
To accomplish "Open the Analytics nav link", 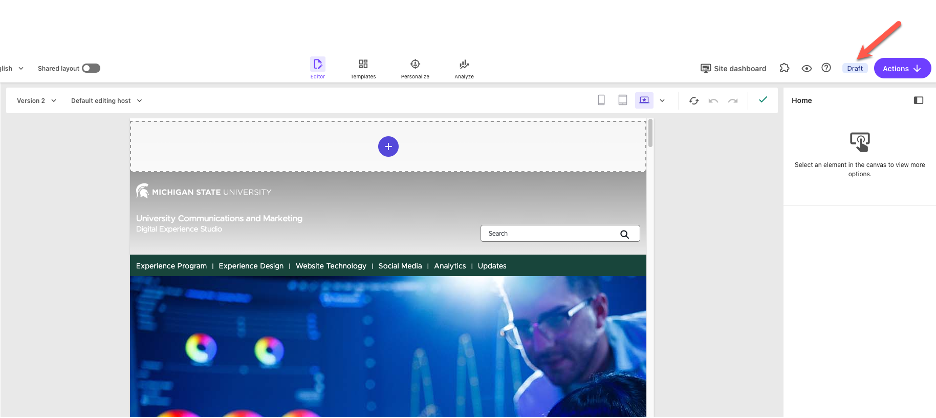I will click(450, 266).
